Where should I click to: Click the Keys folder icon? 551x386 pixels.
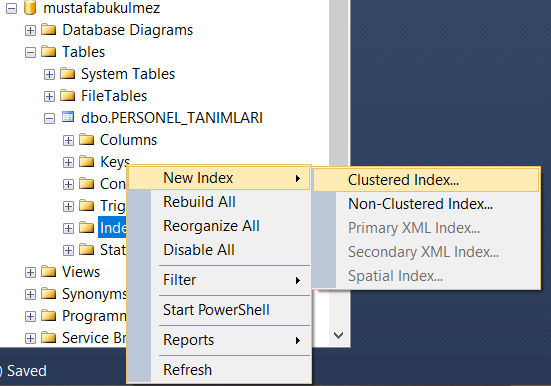(x=86, y=161)
